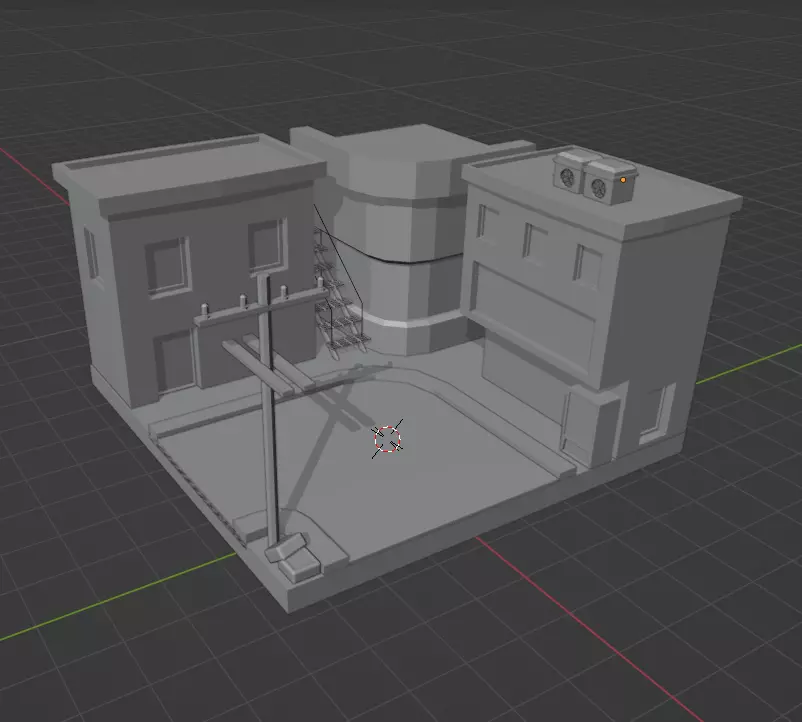Image resolution: width=802 pixels, height=722 pixels.
Task: Select the upper crossarm with insulators on the pole
Action: coord(258,306)
